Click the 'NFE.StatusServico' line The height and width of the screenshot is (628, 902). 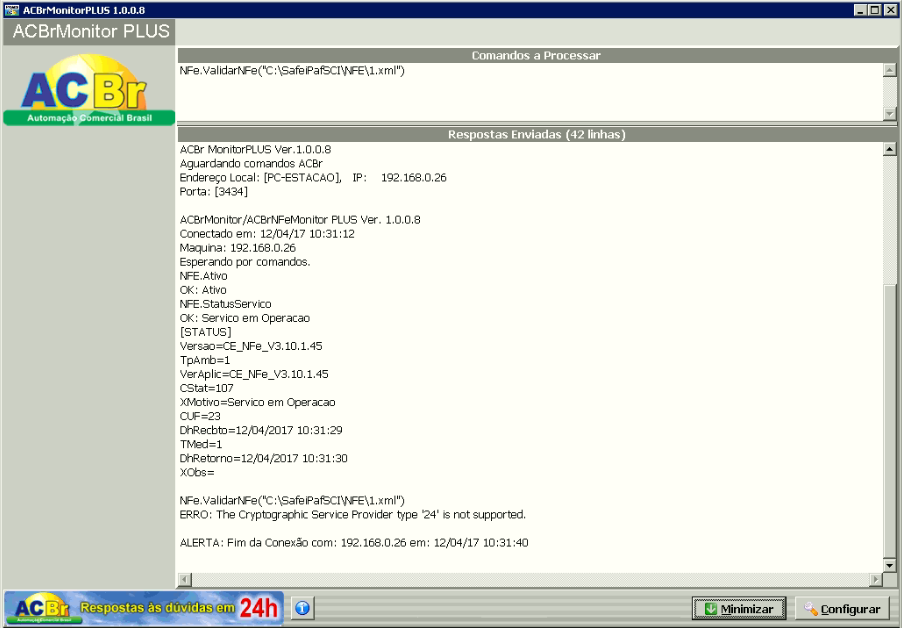[x=226, y=304]
